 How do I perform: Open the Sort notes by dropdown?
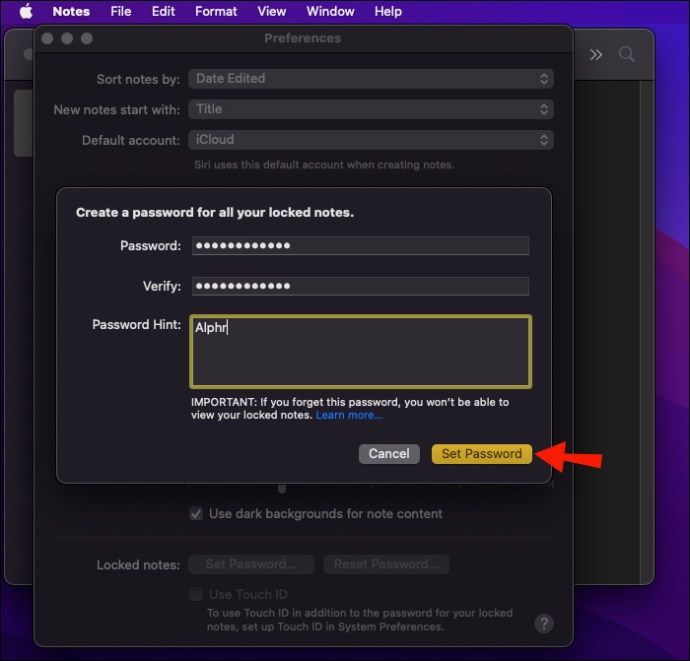371,79
